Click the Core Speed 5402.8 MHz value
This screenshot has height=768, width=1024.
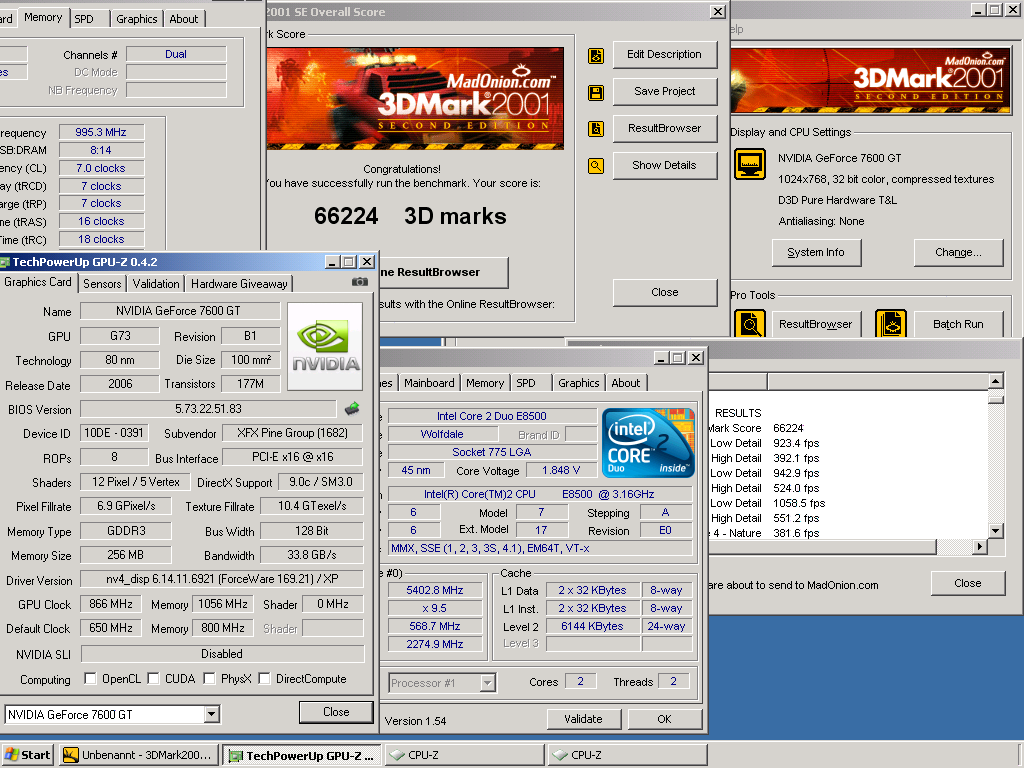[435, 590]
